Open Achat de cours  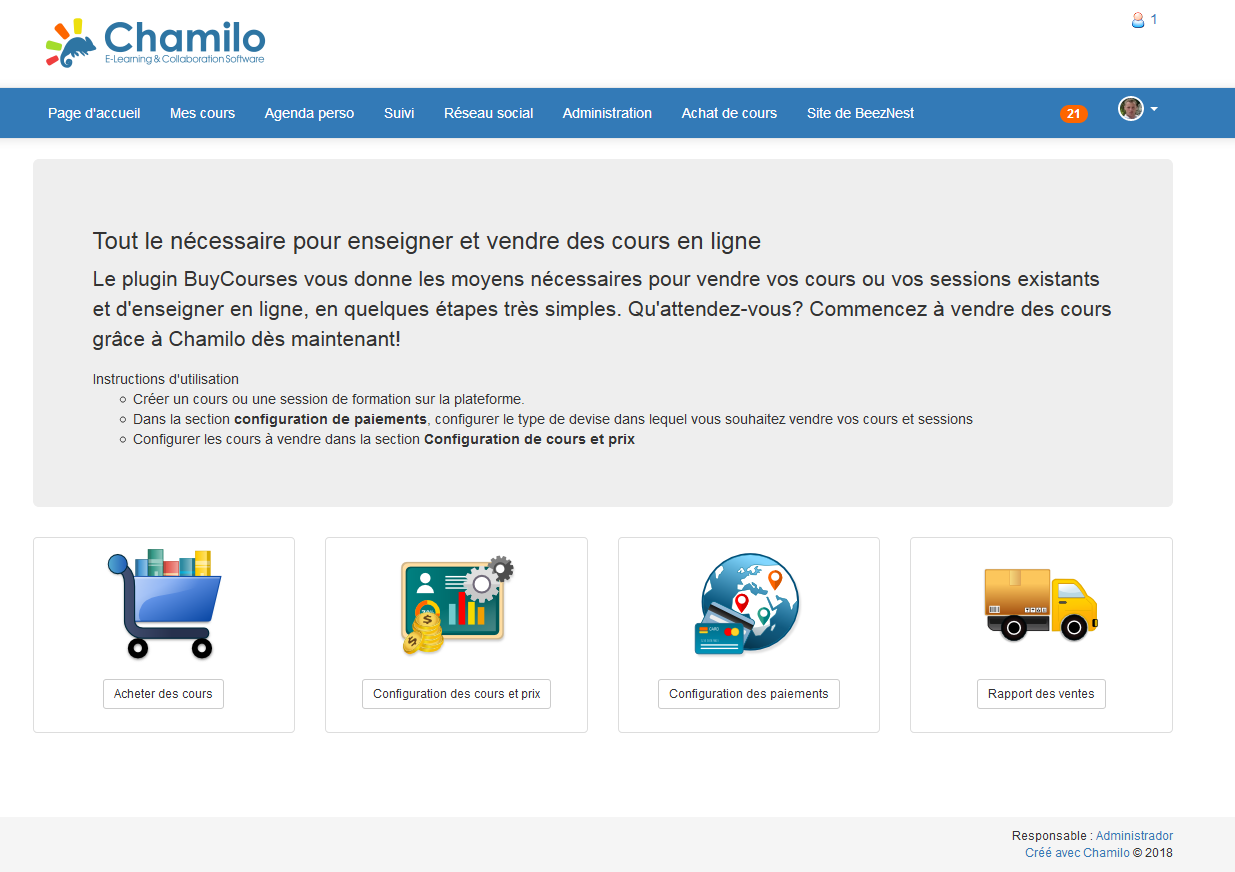(x=729, y=113)
